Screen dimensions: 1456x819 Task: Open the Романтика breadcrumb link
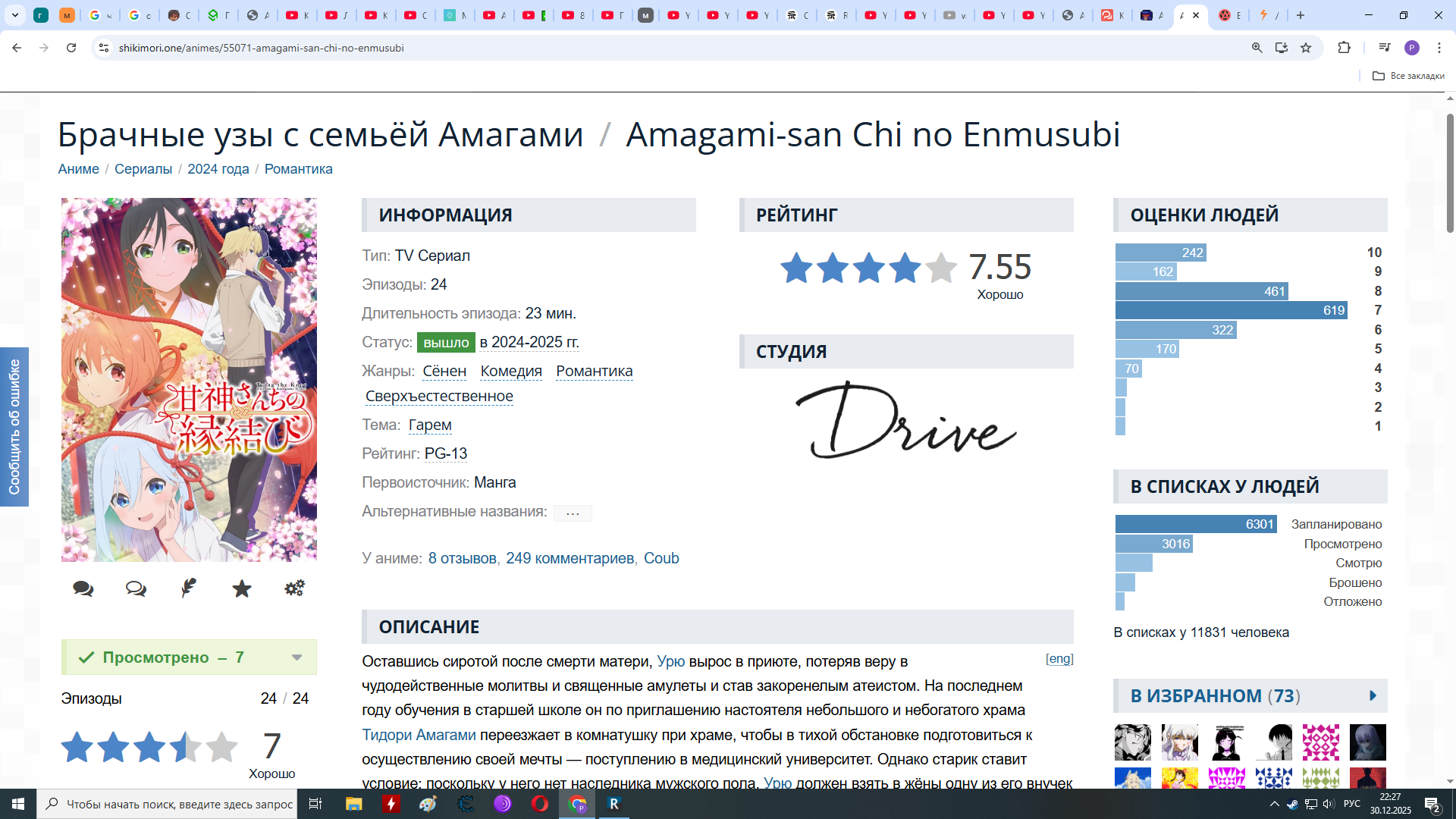(298, 169)
